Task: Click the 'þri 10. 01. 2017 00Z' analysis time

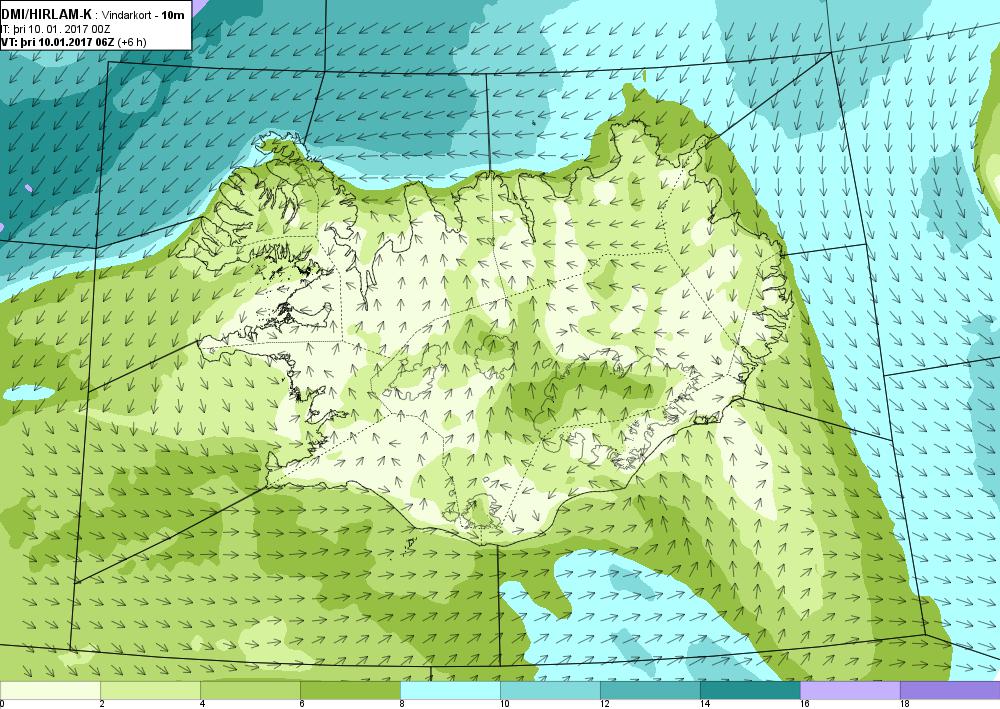Action: pyautogui.click(x=61, y=29)
